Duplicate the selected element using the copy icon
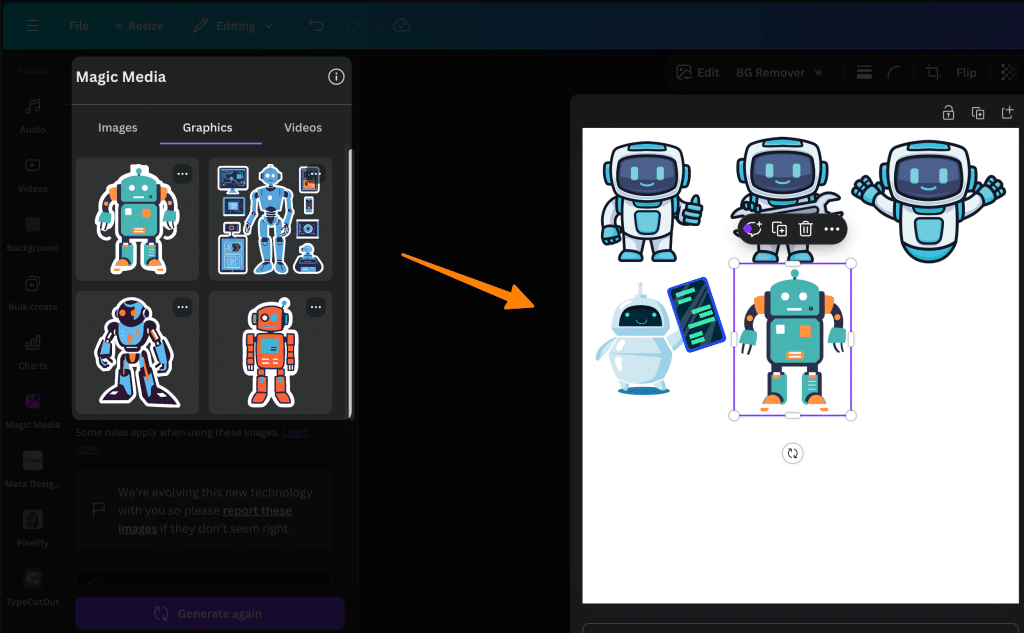 click(x=781, y=229)
